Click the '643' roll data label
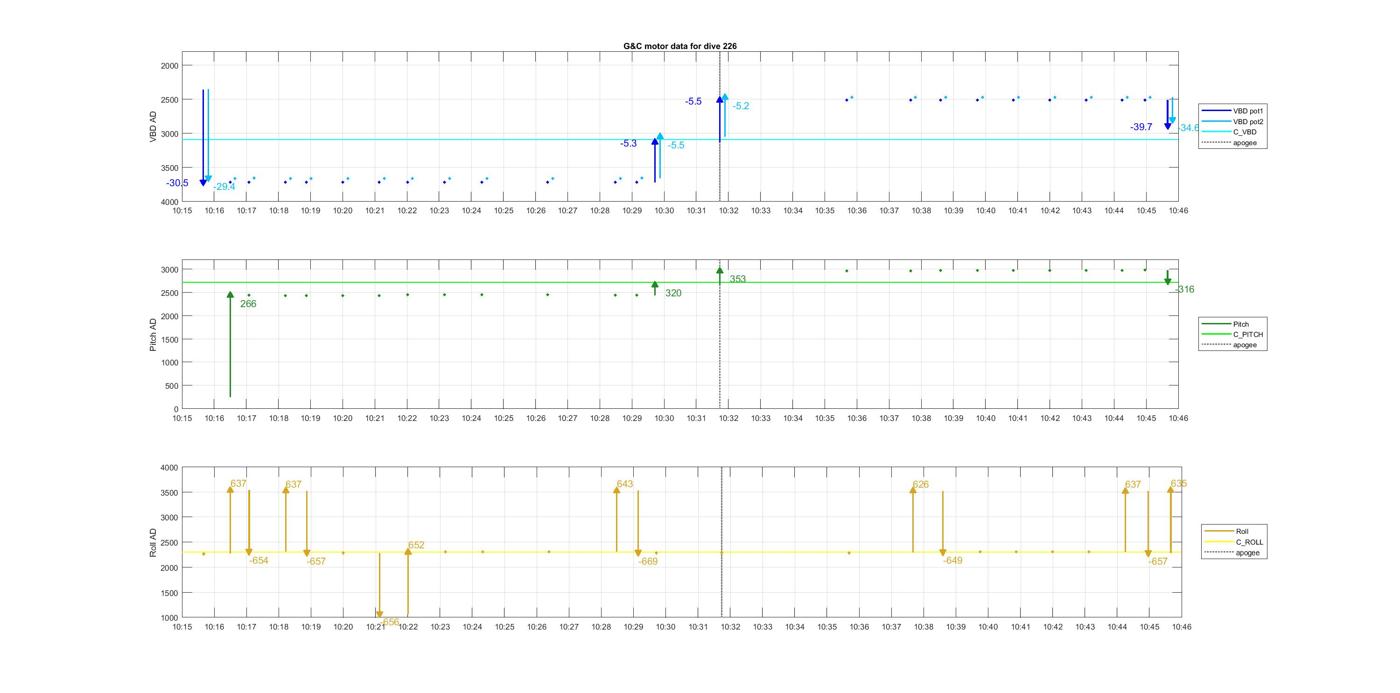The image size is (1400, 693). 625,484
